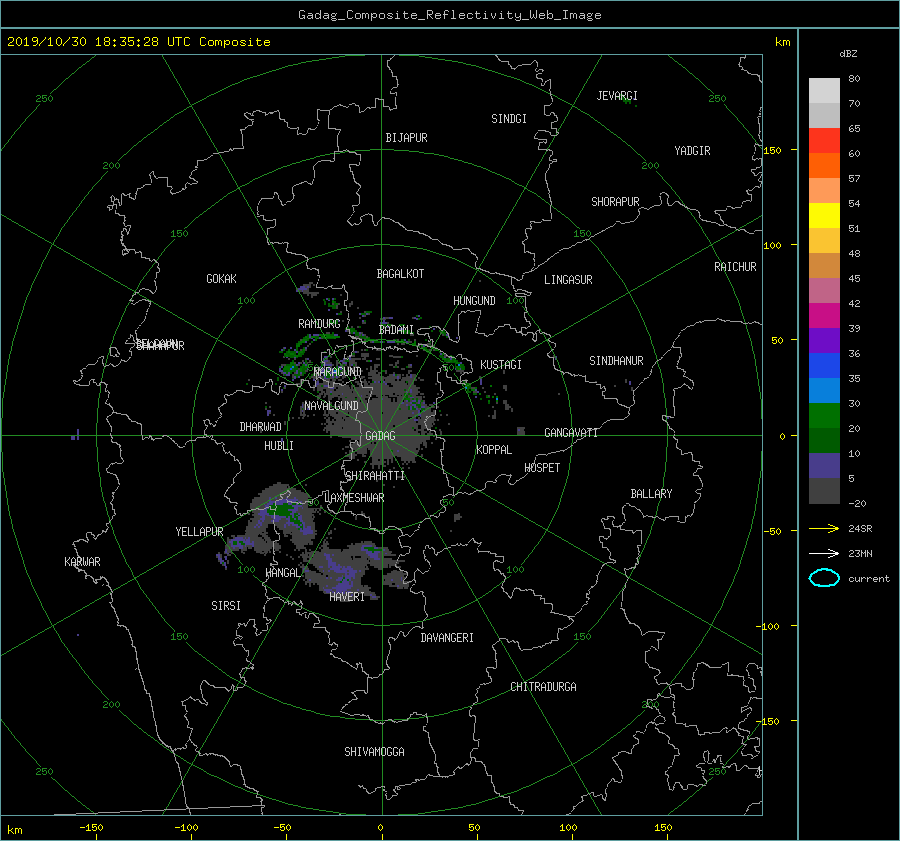Click the 'SIRSI' city label
Screen dimensions: 900x841
pyautogui.click(x=226, y=606)
